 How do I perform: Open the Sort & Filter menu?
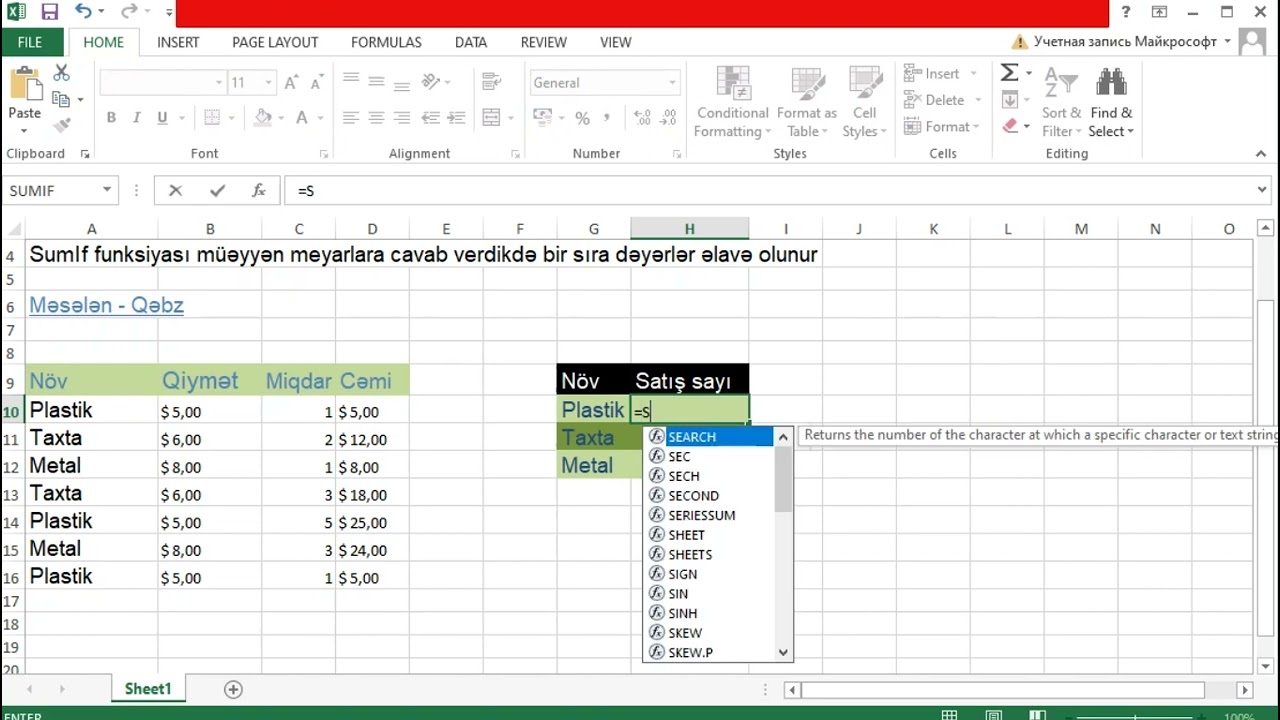pos(1061,103)
